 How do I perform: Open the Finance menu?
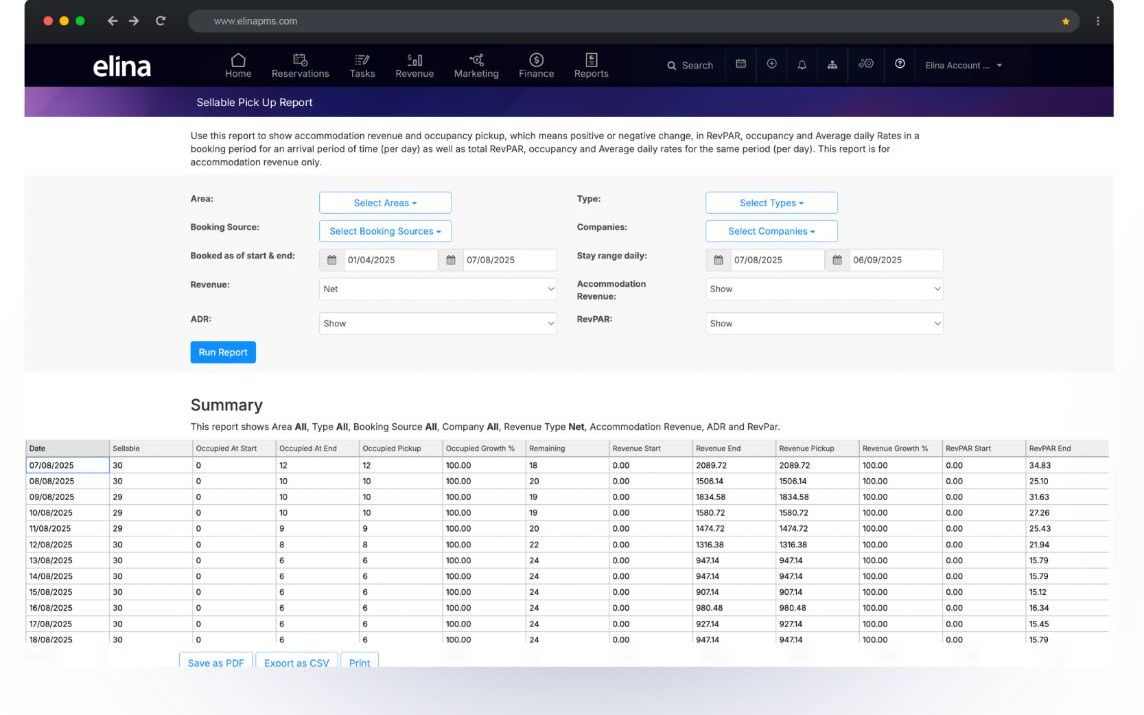pos(536,65)
